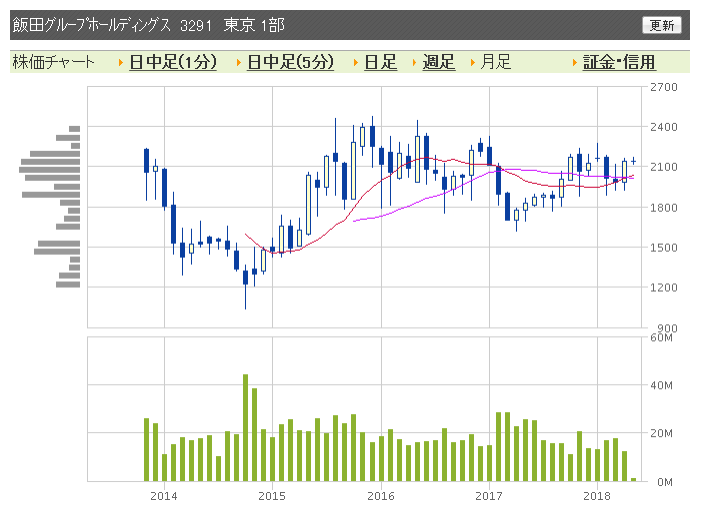Click the orange arrow beside 日中足(1分)
701x521 pixels.
[121, 63]
